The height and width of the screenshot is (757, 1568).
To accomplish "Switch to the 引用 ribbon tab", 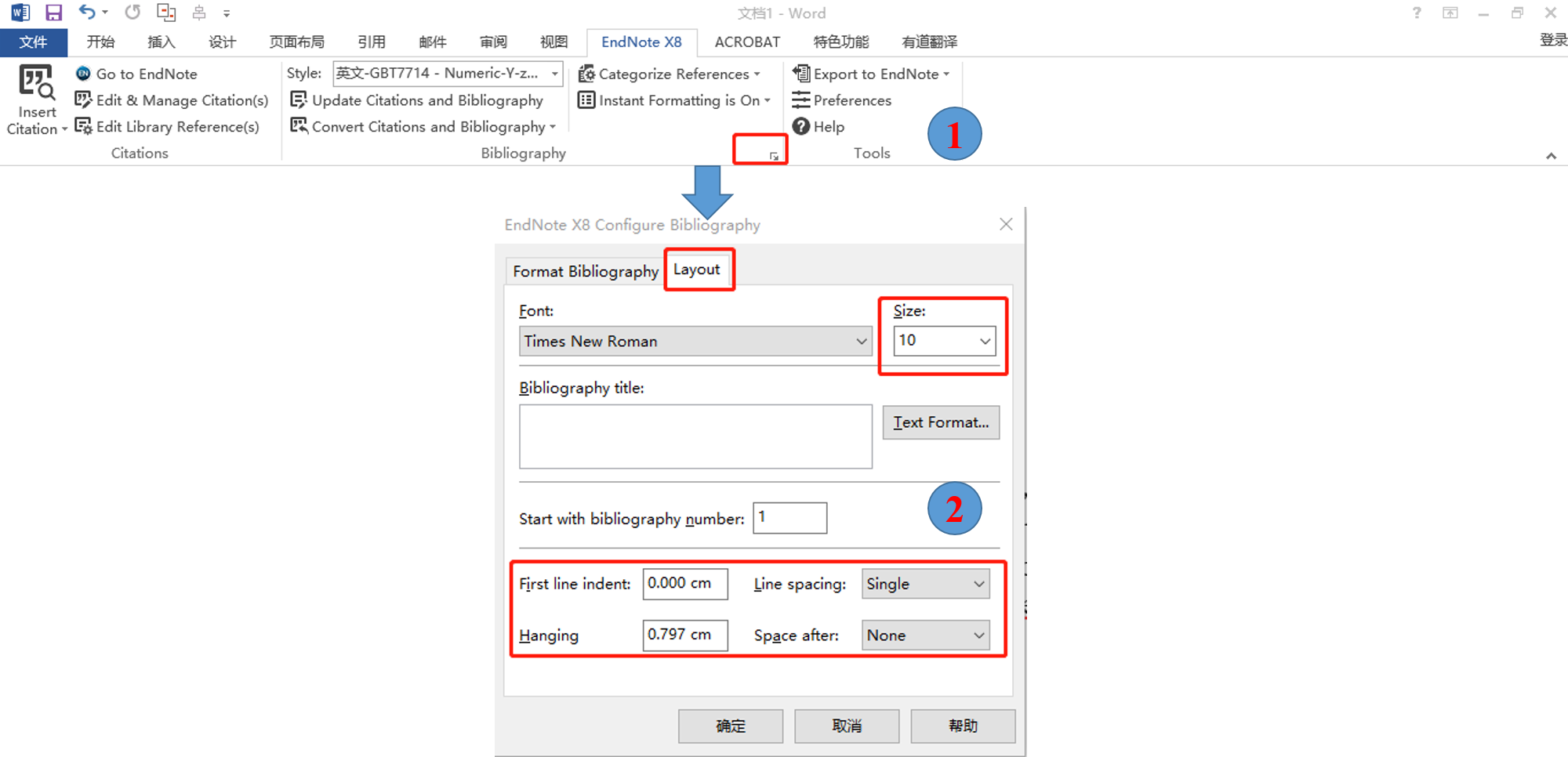I will pos(372,42).
